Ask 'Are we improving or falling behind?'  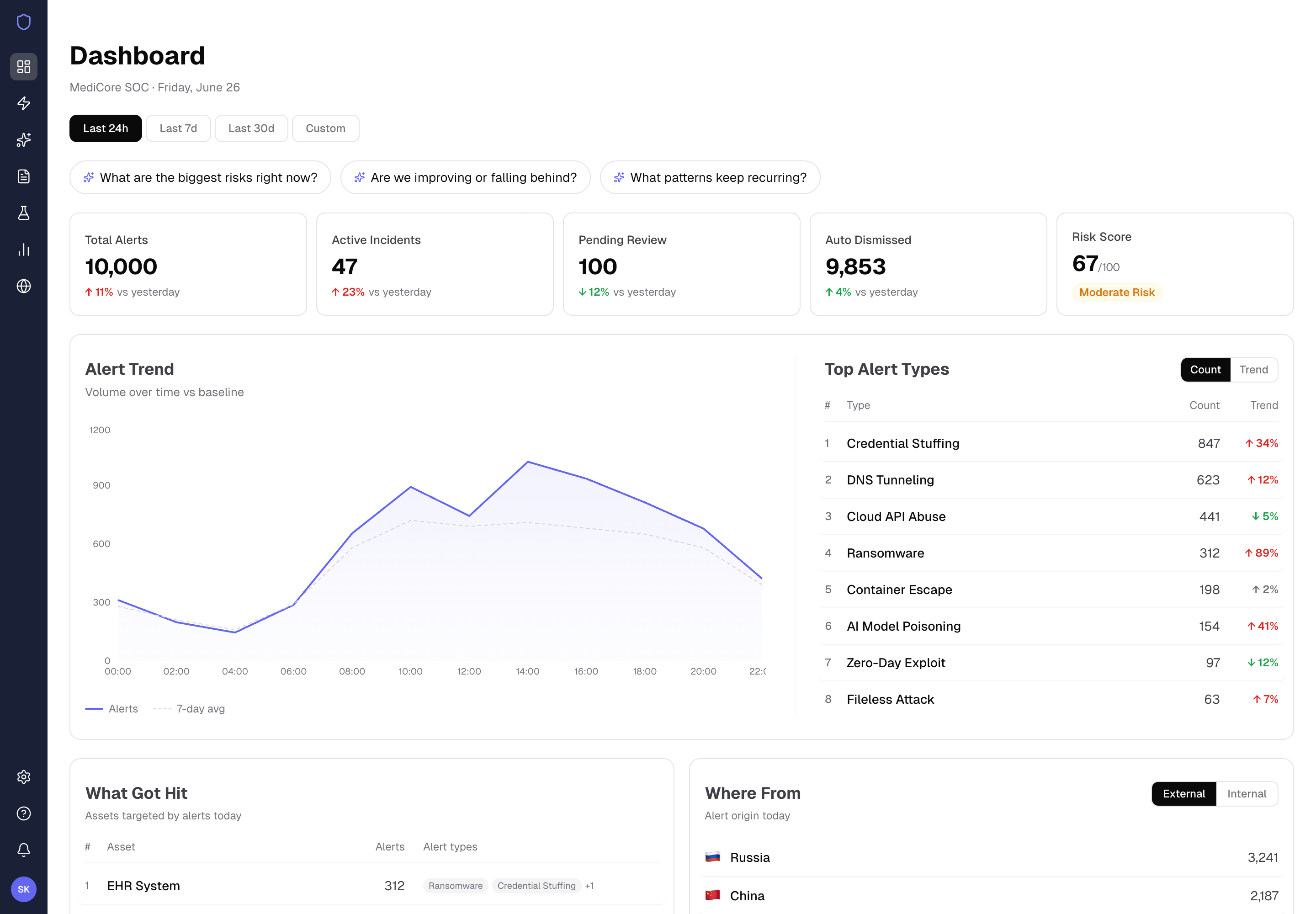pos(465,177)
